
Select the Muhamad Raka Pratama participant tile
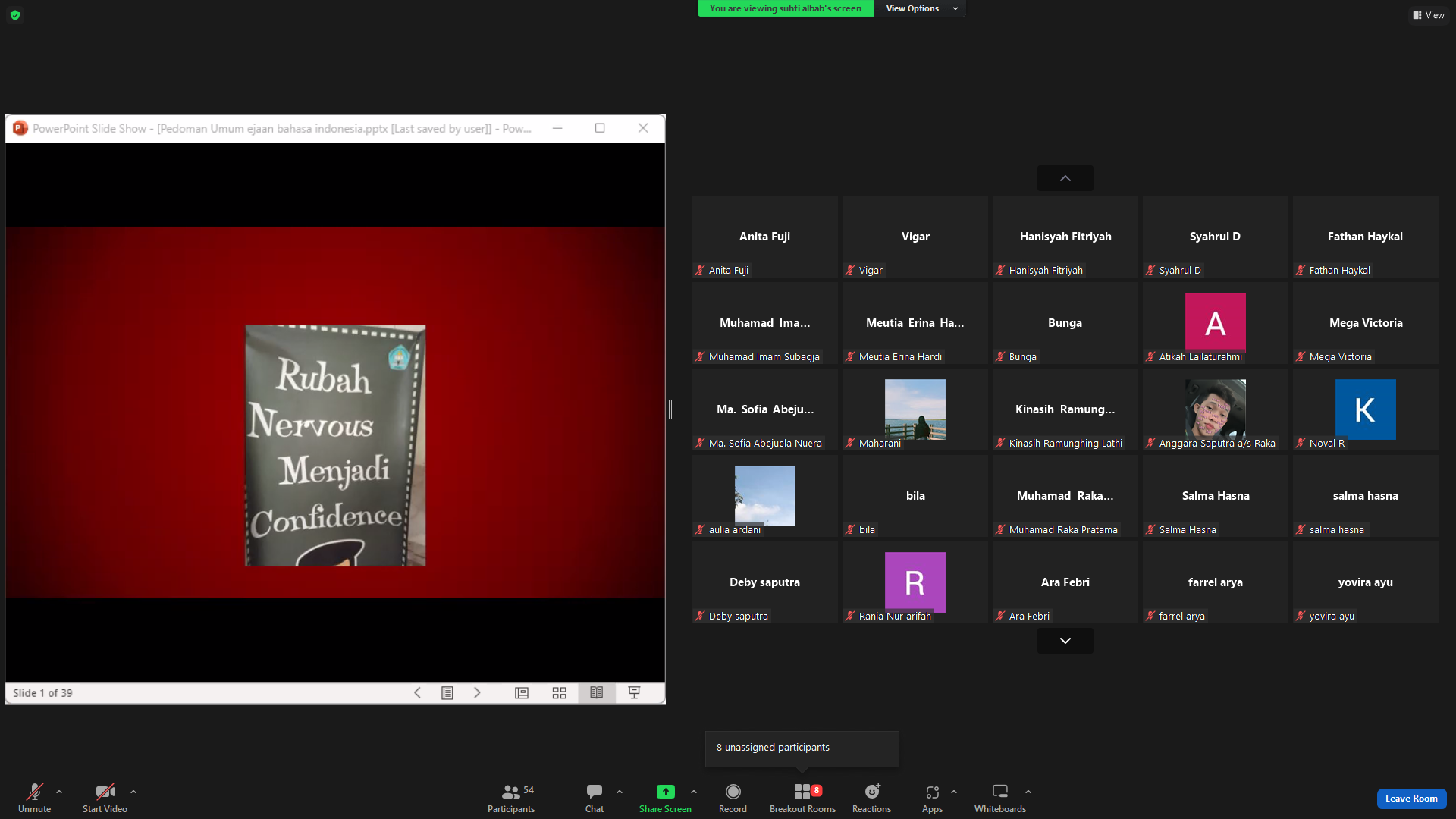point(1065,496)
